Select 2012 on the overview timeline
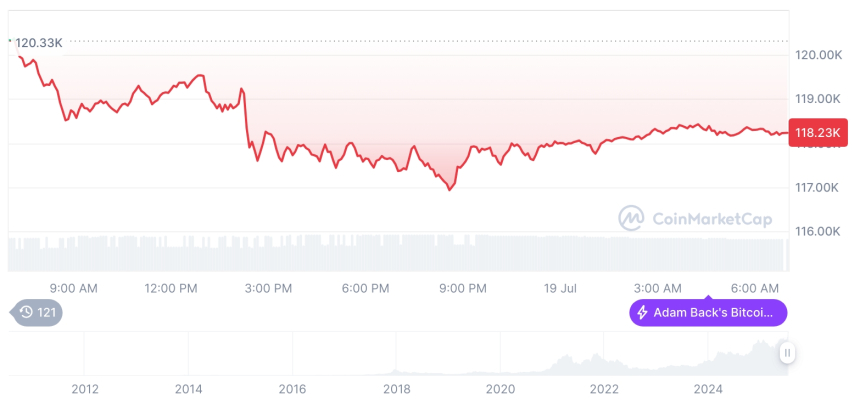Screen dimensions: 860x401 click(x=85, y=389)
